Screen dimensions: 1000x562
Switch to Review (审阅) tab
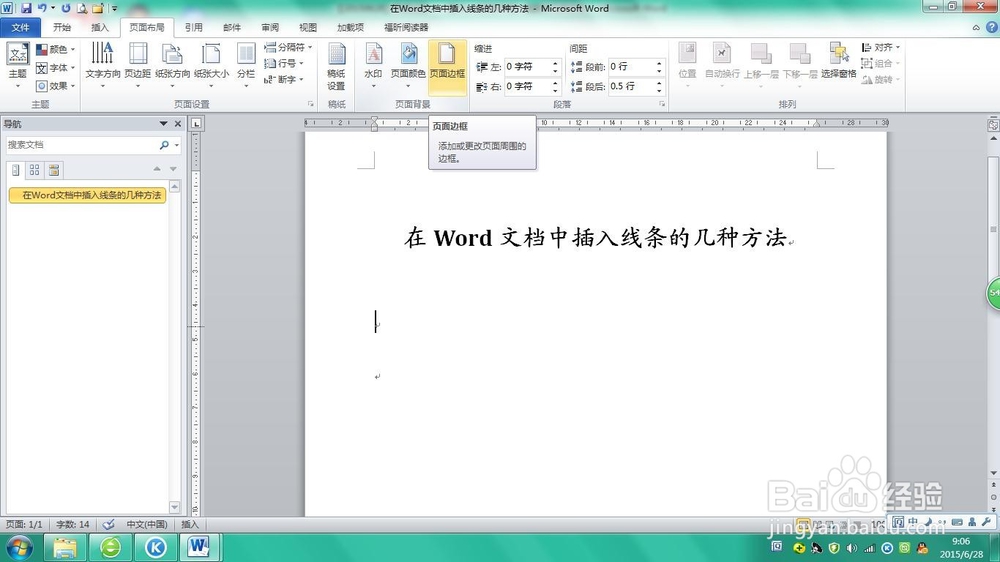[x=270, y=27]
